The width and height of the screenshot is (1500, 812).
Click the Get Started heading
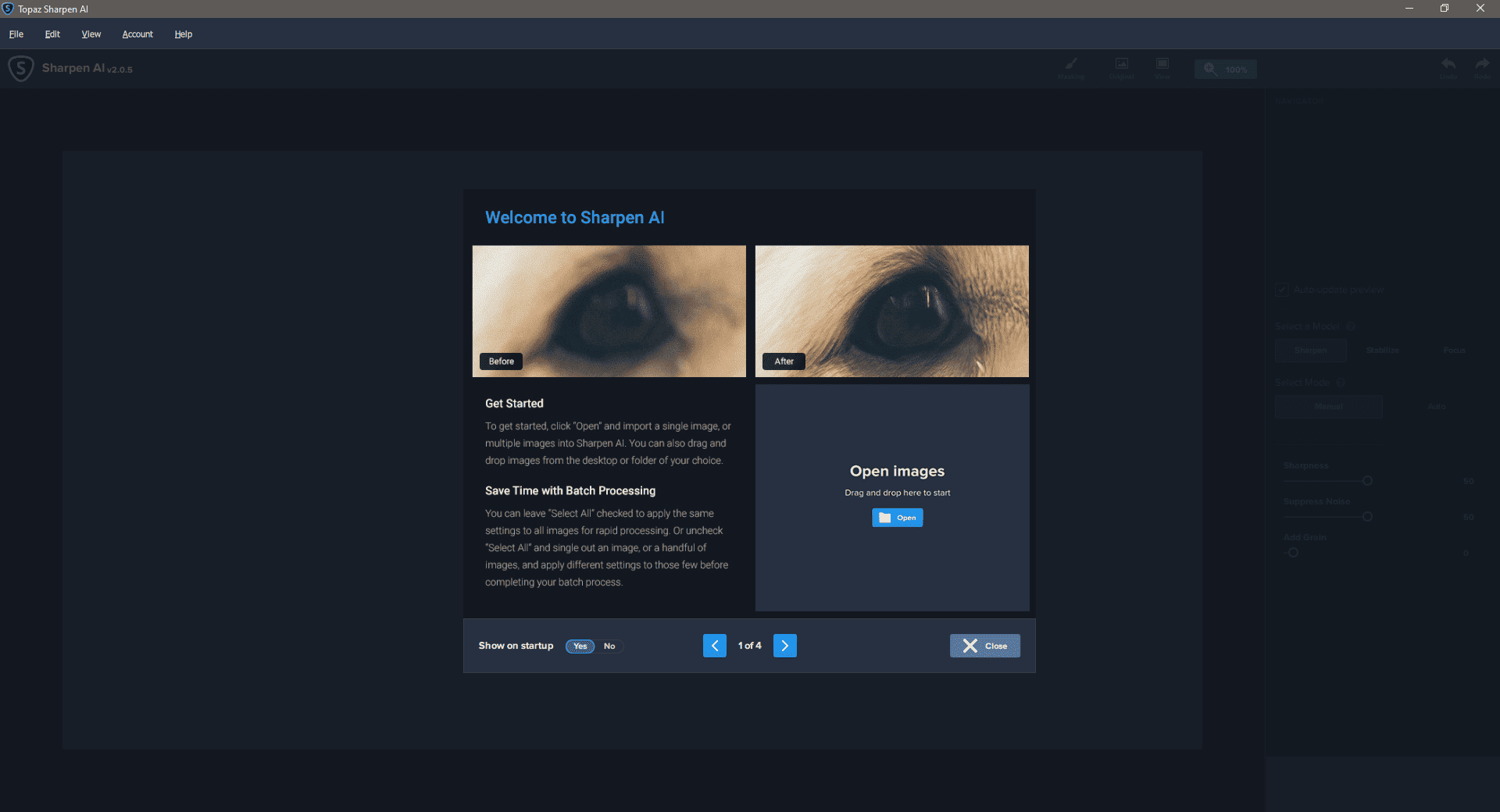tap(514, 404)
